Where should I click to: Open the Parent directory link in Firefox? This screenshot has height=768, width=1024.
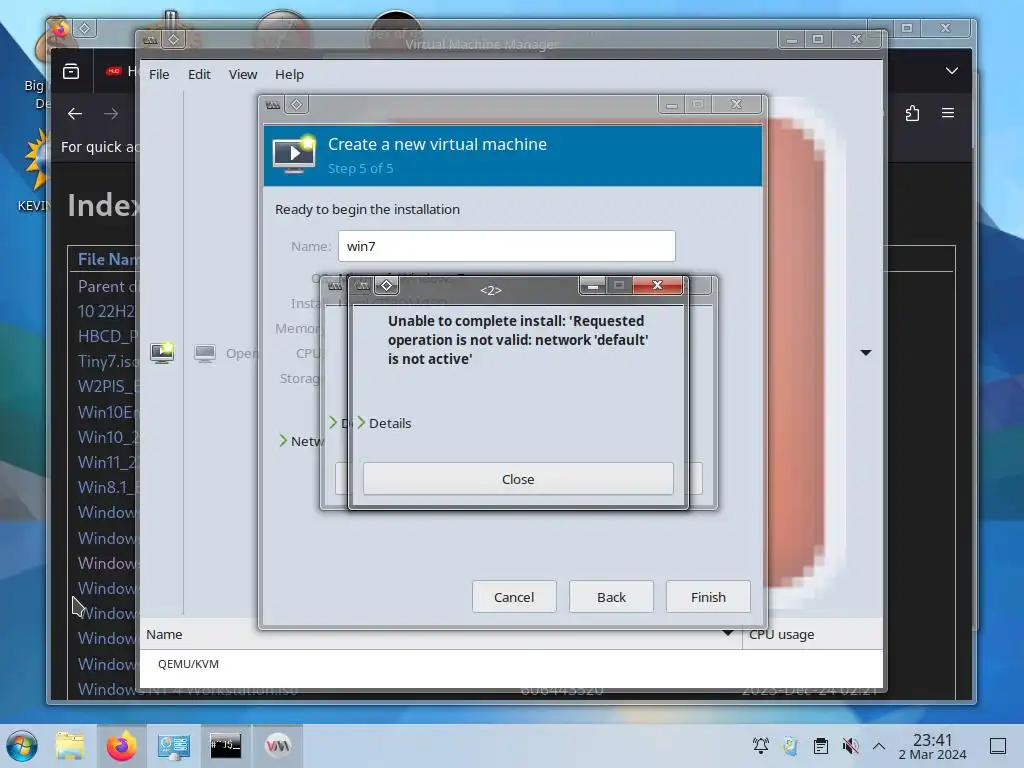108,286
